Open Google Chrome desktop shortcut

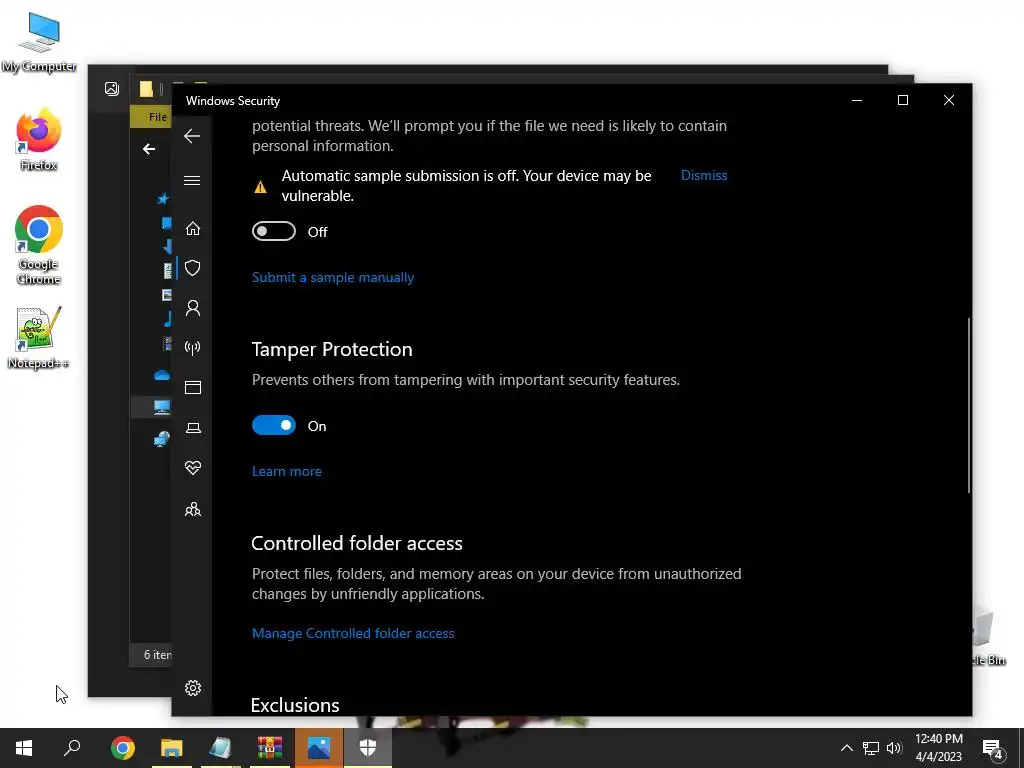(x=39, y=246)
